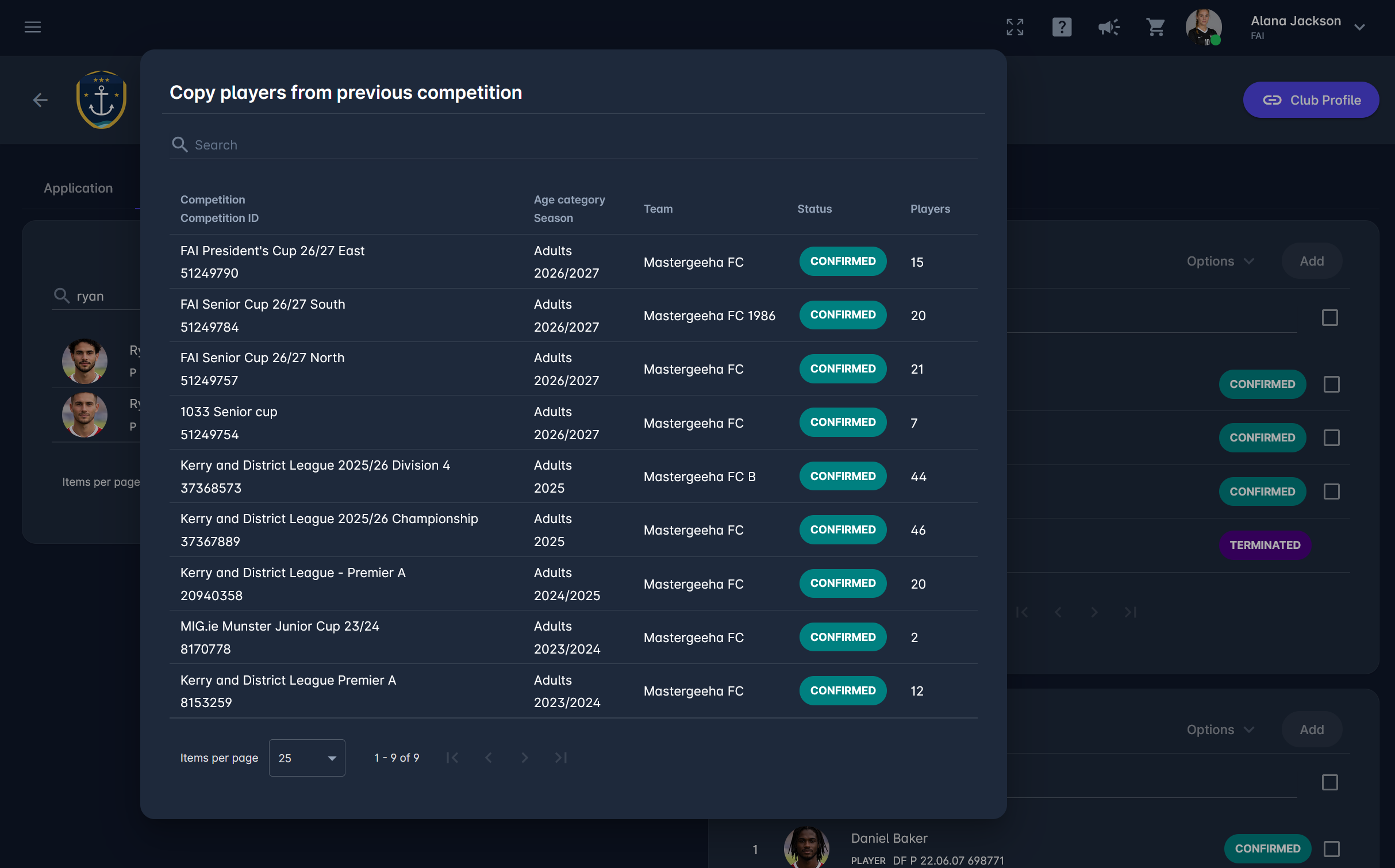Image resolution: width=1395 pixels, height=868 pixels.
Task: Expand the Alana Jackson user menu chevron
Action: [x=1359, y=27]
